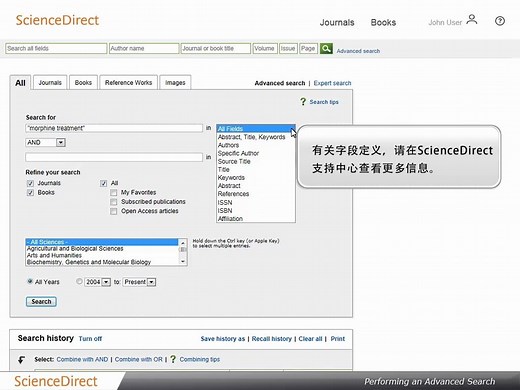
Task: Enable the Open Access articles checkbox
Action: click(114, 211)
